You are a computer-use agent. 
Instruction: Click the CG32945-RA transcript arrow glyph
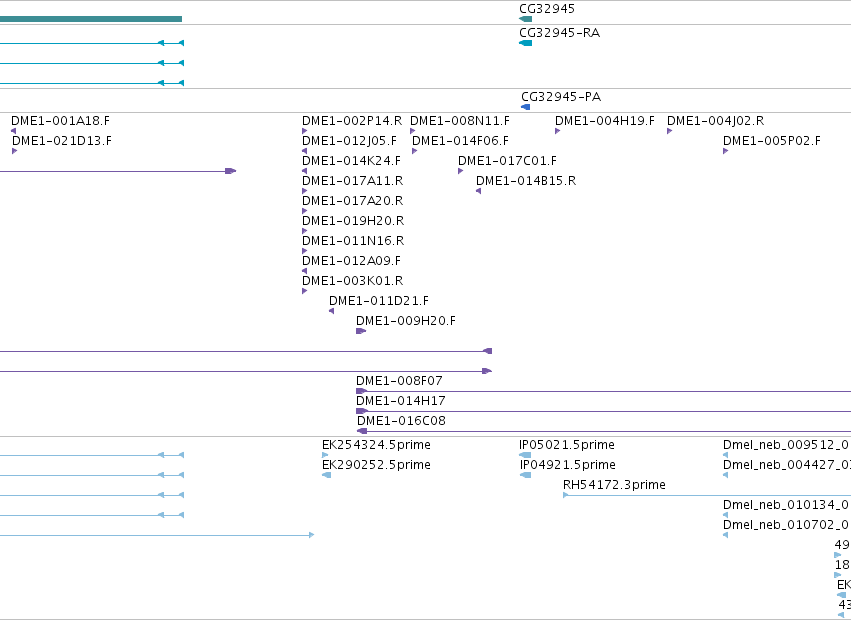pyautogui.click(x=525, y=43)
